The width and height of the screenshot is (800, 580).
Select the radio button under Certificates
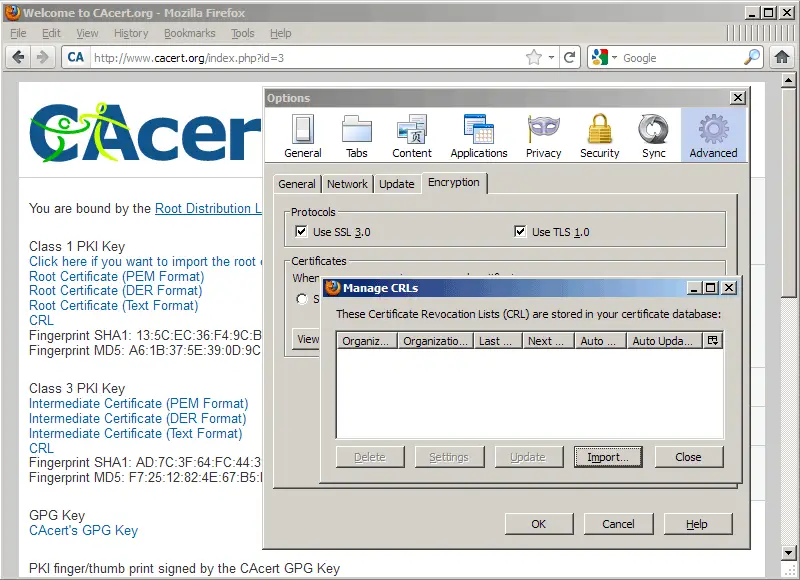point(302,299)
